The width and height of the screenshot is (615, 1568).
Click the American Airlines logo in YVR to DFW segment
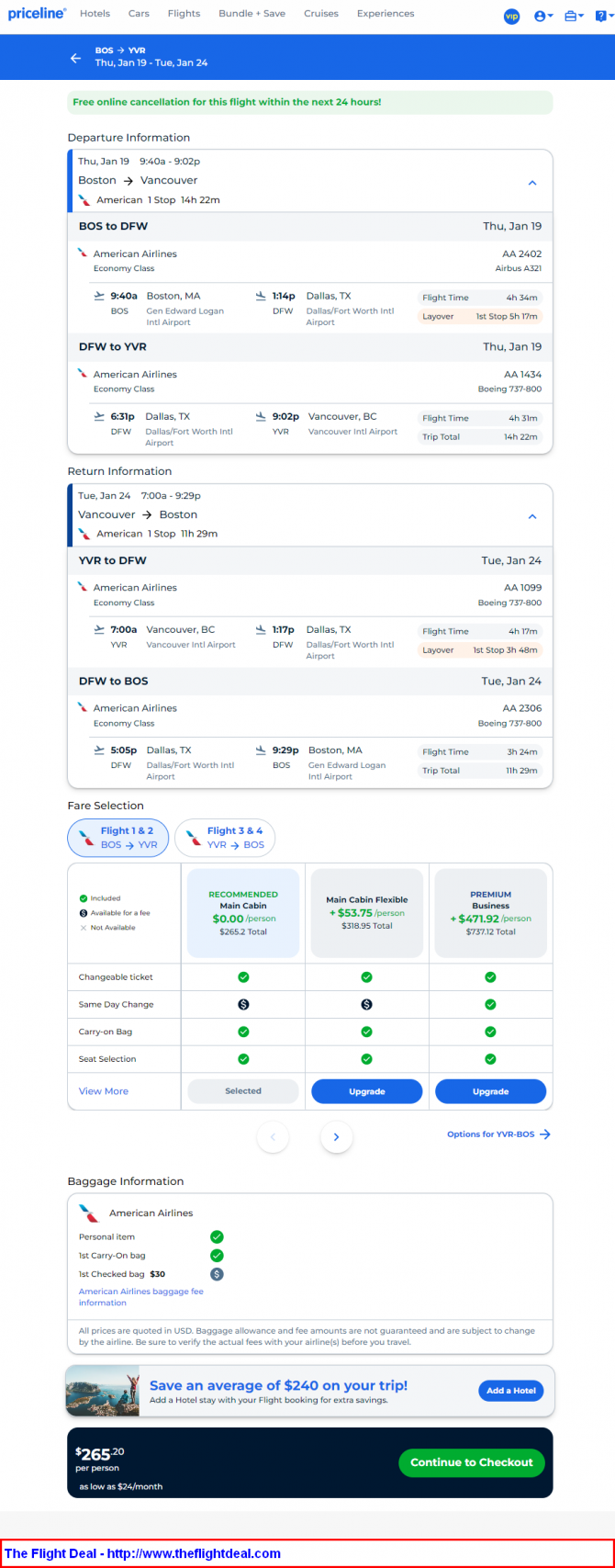[x=83, y=587]
